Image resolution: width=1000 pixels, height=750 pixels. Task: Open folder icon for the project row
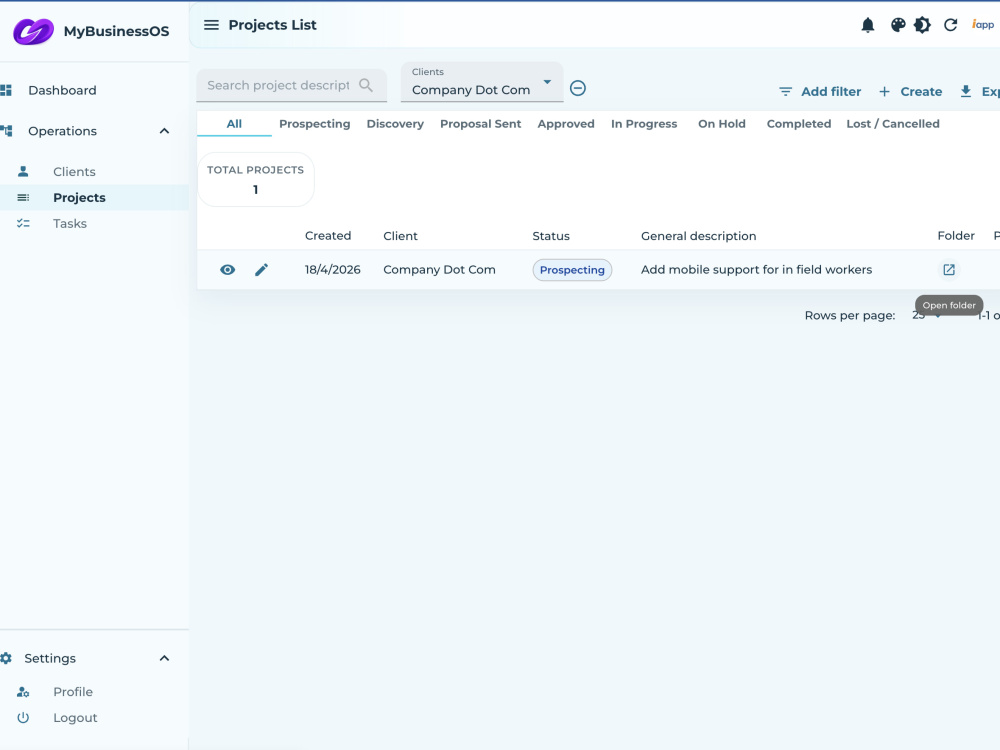click(949, 270)
